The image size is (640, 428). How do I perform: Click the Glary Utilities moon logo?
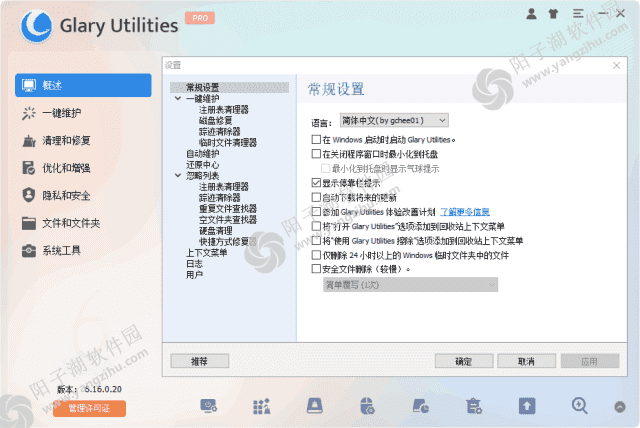37,26
